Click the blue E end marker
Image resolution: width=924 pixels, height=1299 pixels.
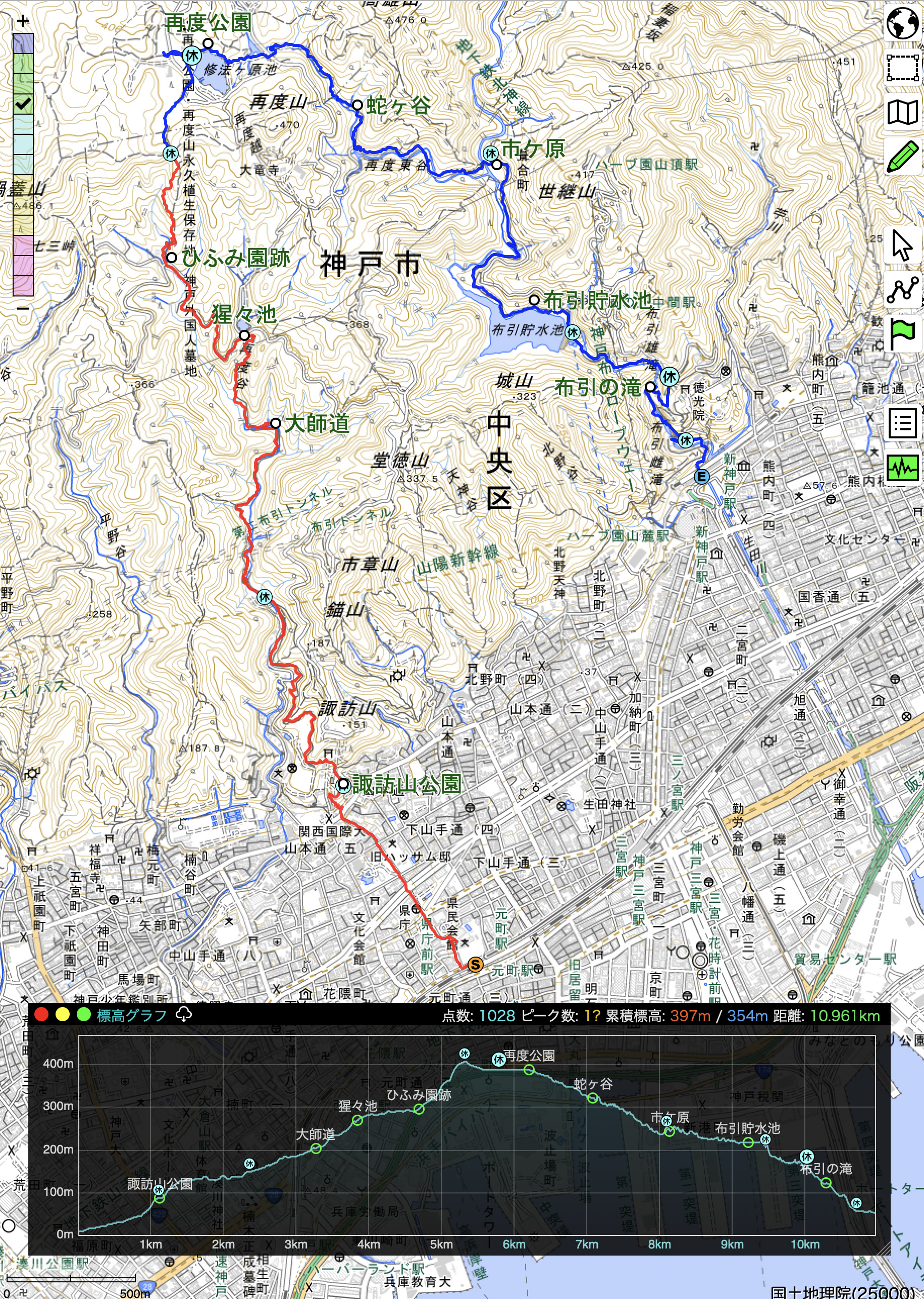702,477
